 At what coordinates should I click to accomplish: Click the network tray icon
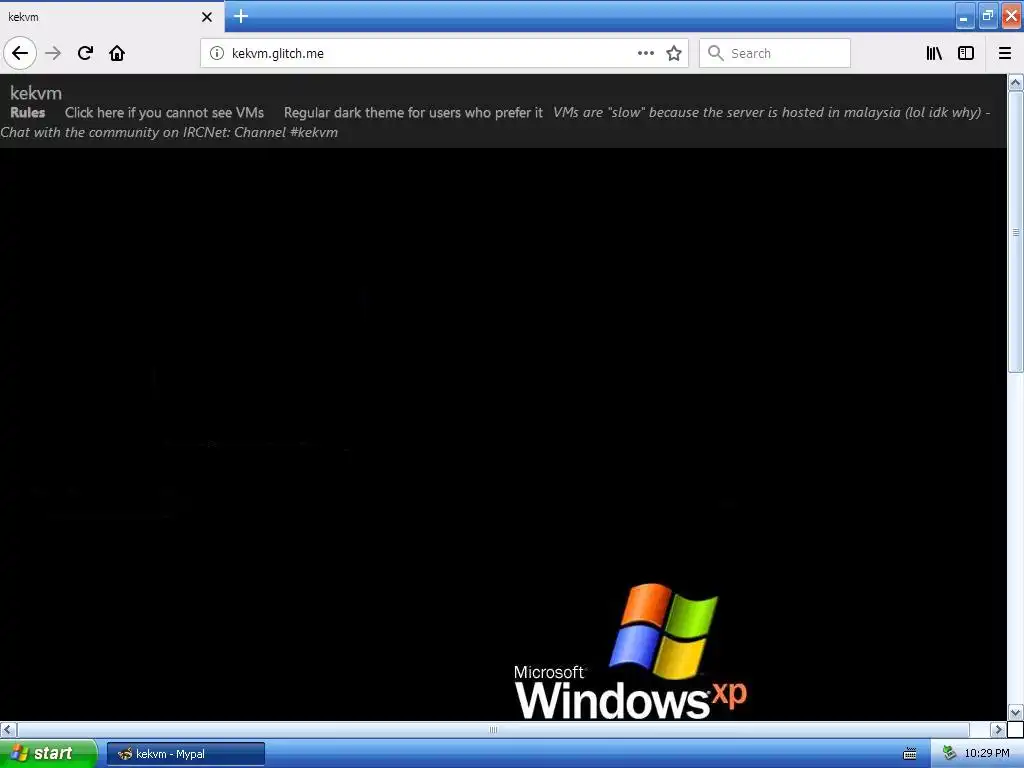[x=949, y=754]
